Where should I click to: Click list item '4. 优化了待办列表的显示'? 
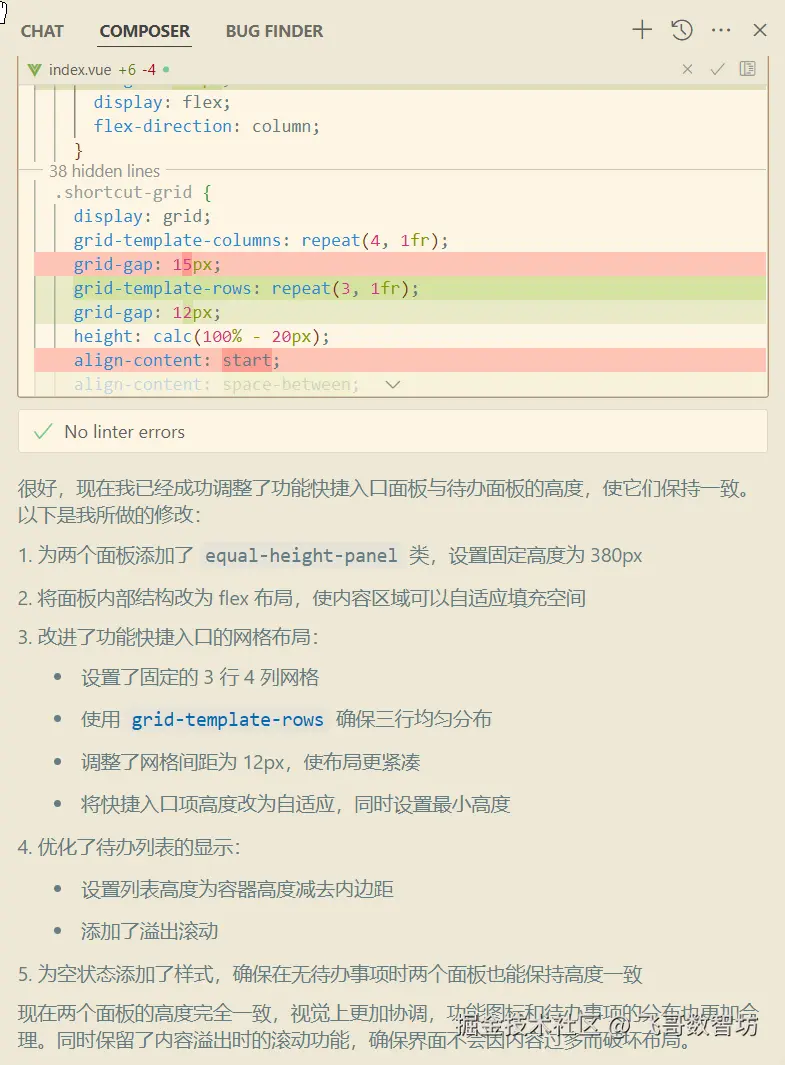click(x=129, y=847)
